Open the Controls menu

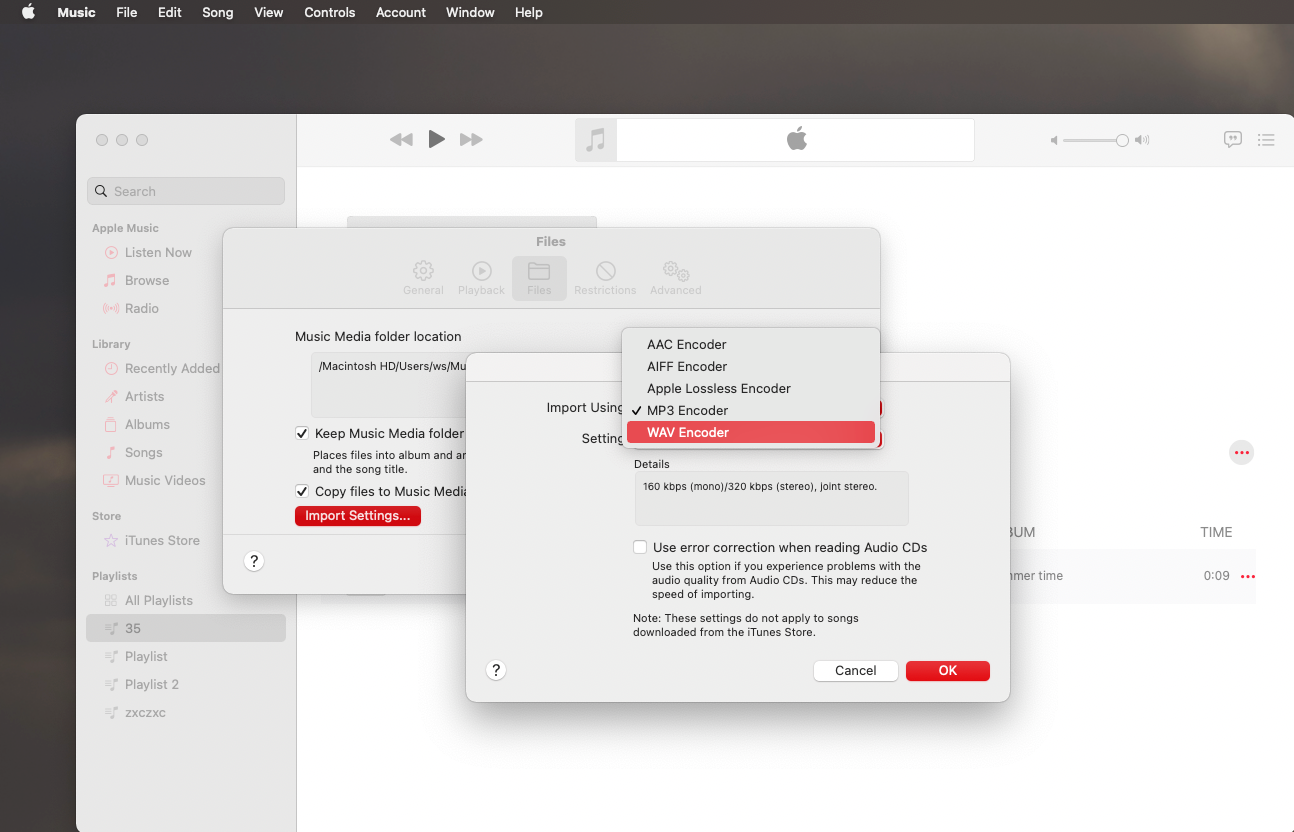pos(330,12)
